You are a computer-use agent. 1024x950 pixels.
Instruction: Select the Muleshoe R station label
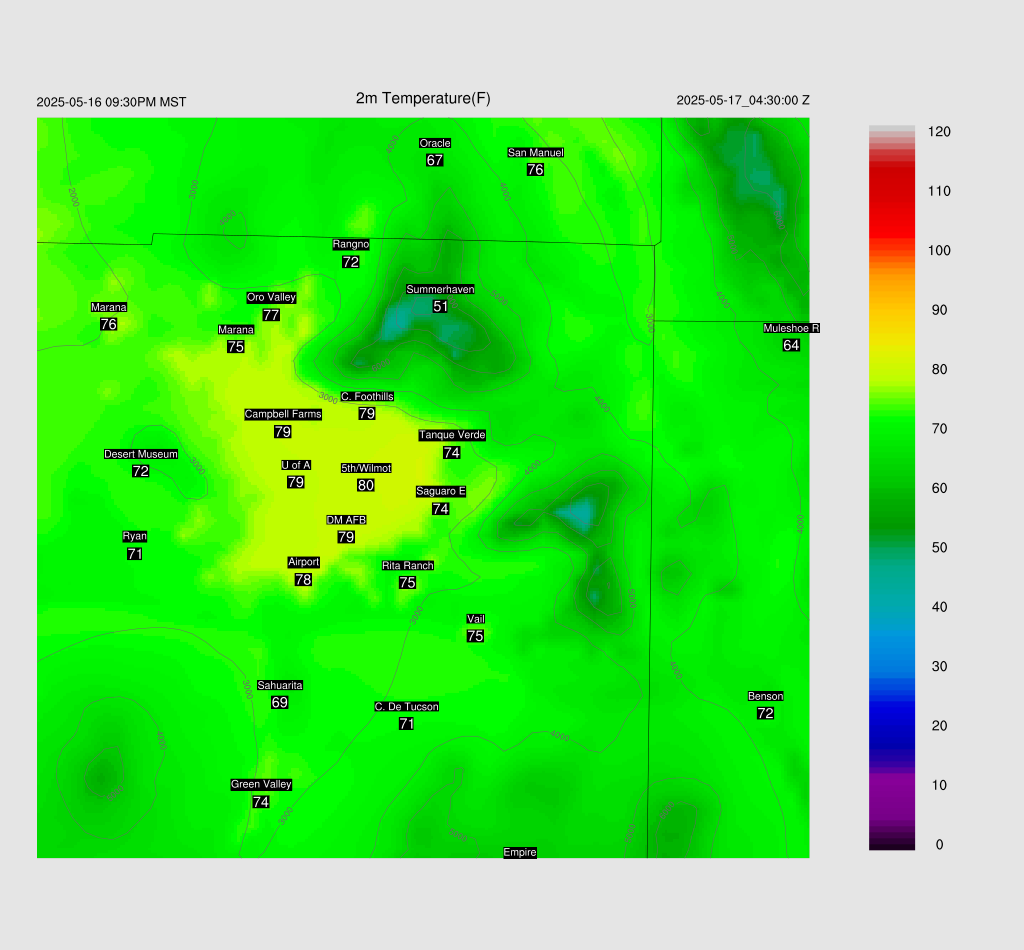click(x=791, y=328)
